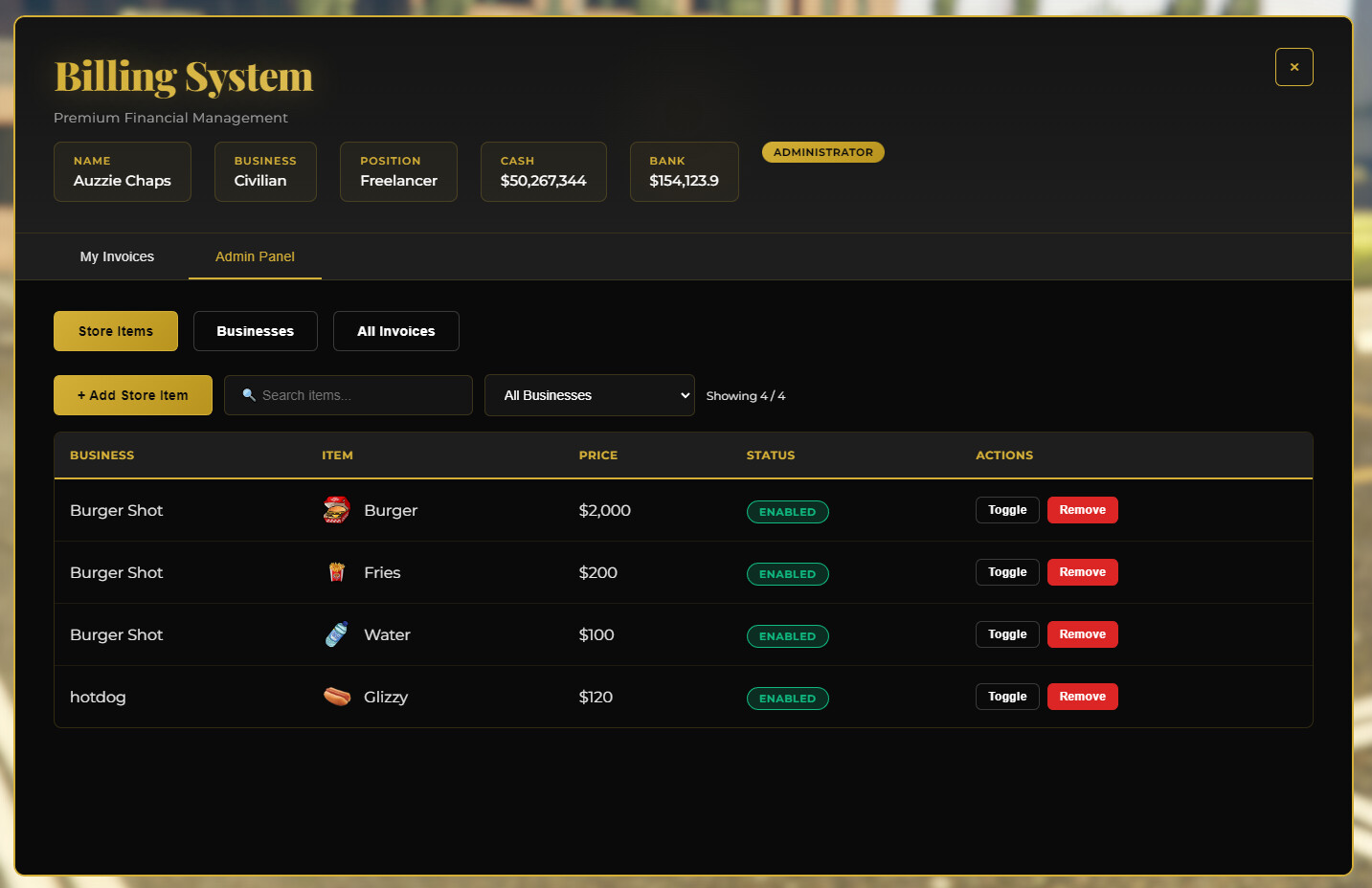This screenshot has width=1372, height=888.
Task: Click the Add Store Item button
Action: [133, 395]
